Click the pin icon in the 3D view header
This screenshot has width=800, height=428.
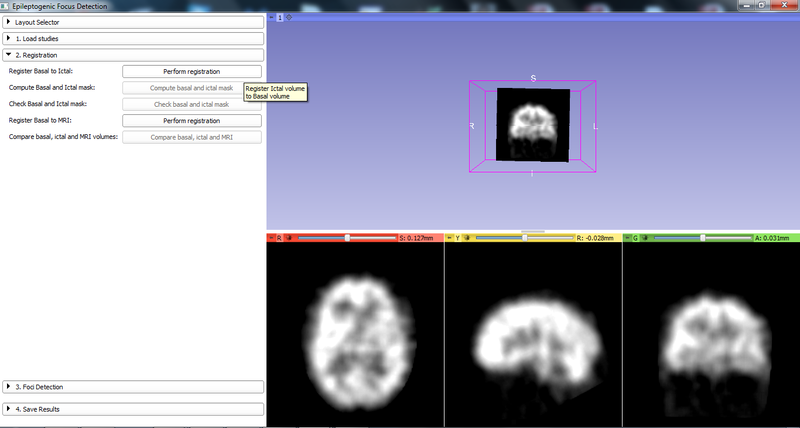(x=272, y=17)
